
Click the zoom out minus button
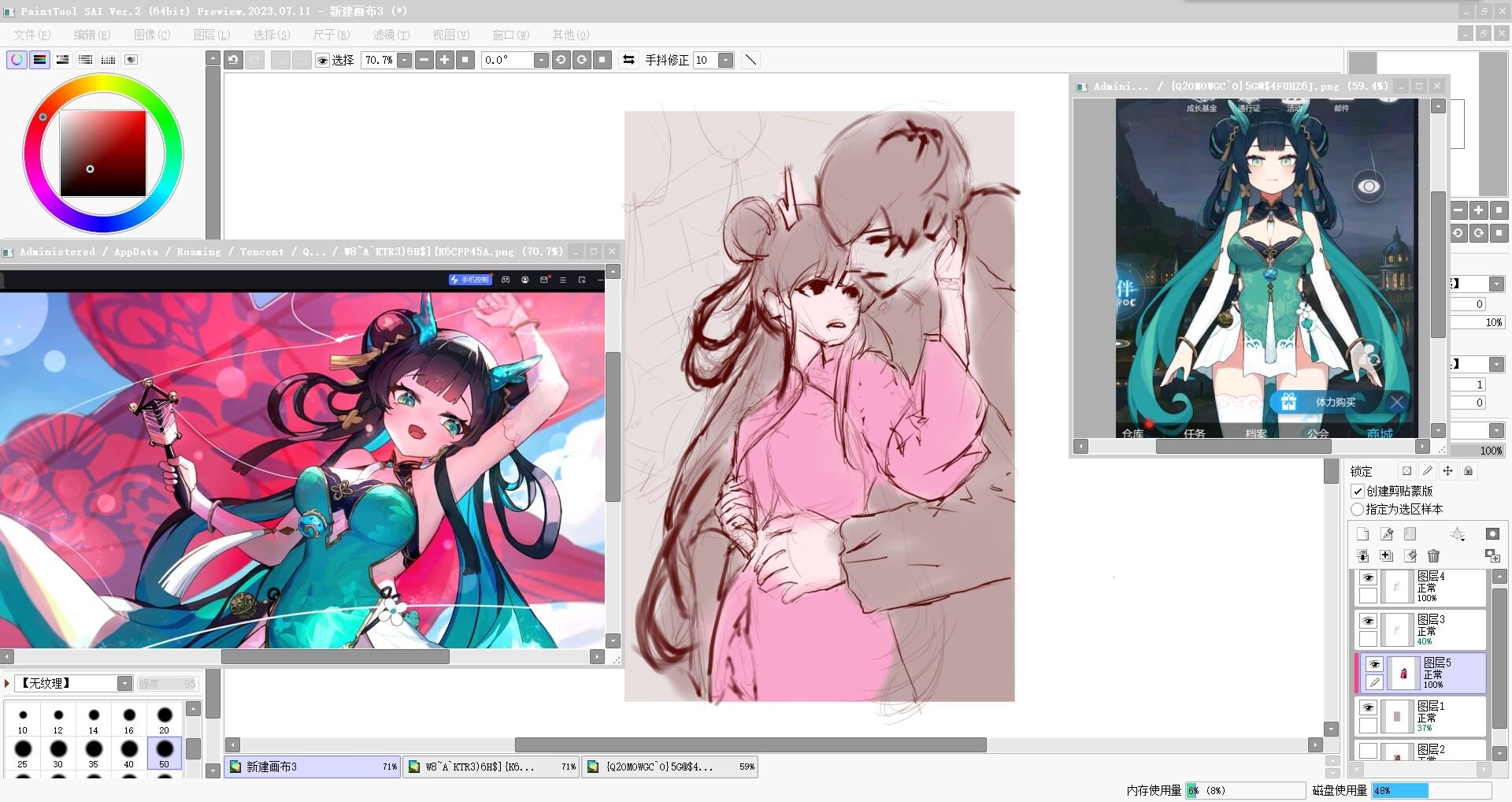424,60
